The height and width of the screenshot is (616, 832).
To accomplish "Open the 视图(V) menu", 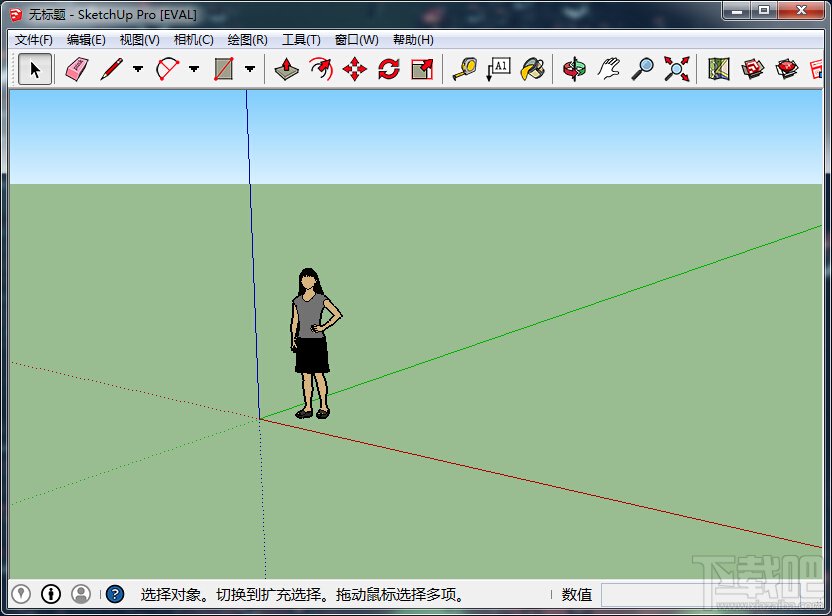I will coord(140,40).
